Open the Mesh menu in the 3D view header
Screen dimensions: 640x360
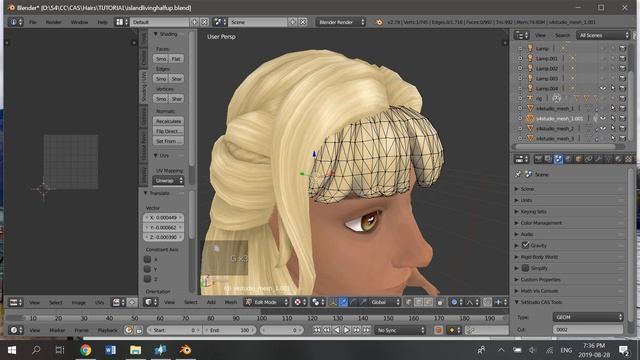click(x=231, y=302)
